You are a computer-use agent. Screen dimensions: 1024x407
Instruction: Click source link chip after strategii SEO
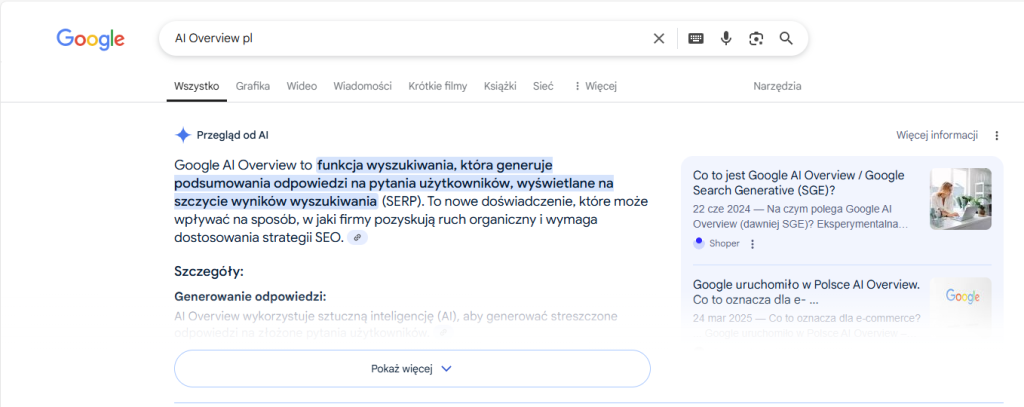point(357,238)
